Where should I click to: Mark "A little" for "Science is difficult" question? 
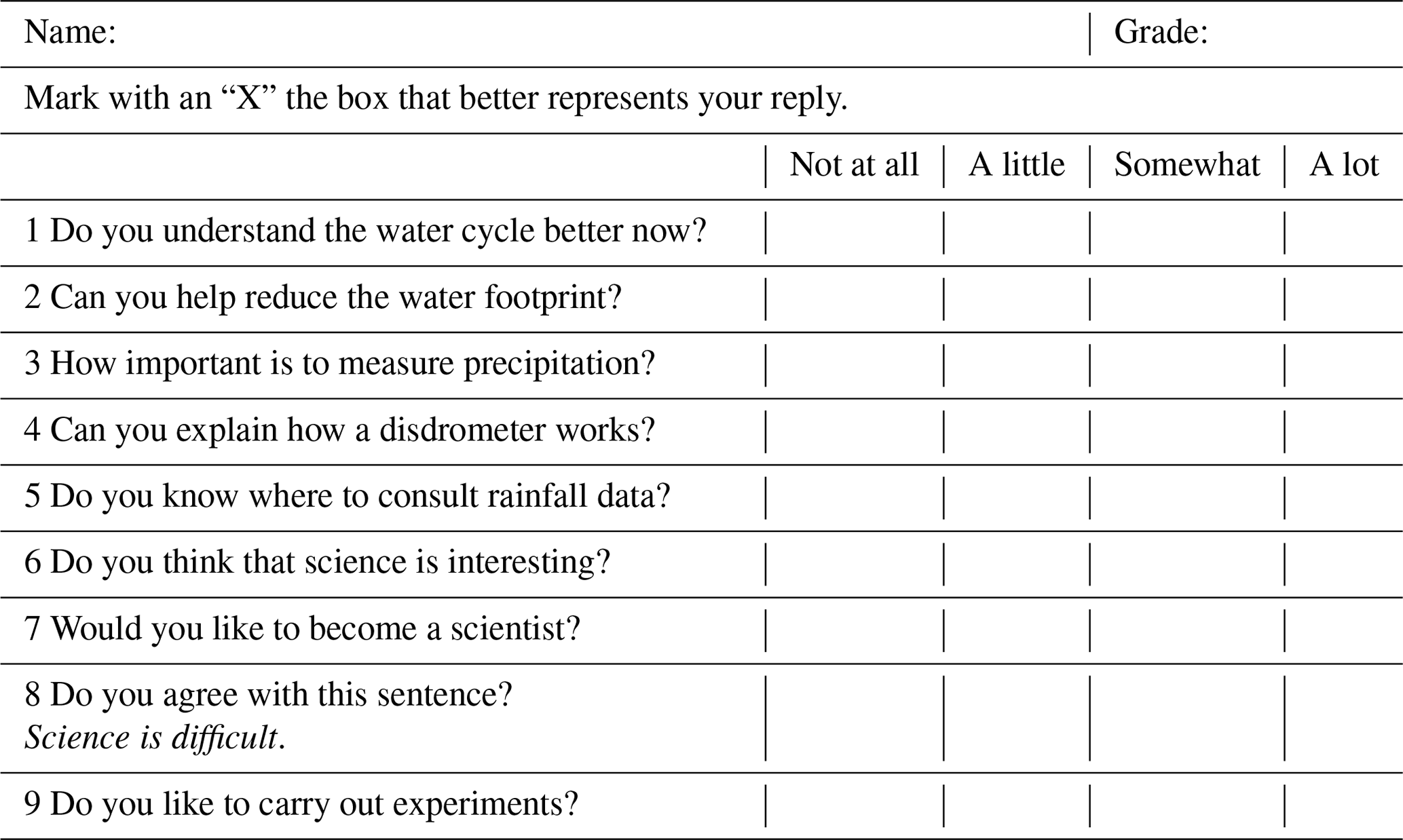(1017, 718)
